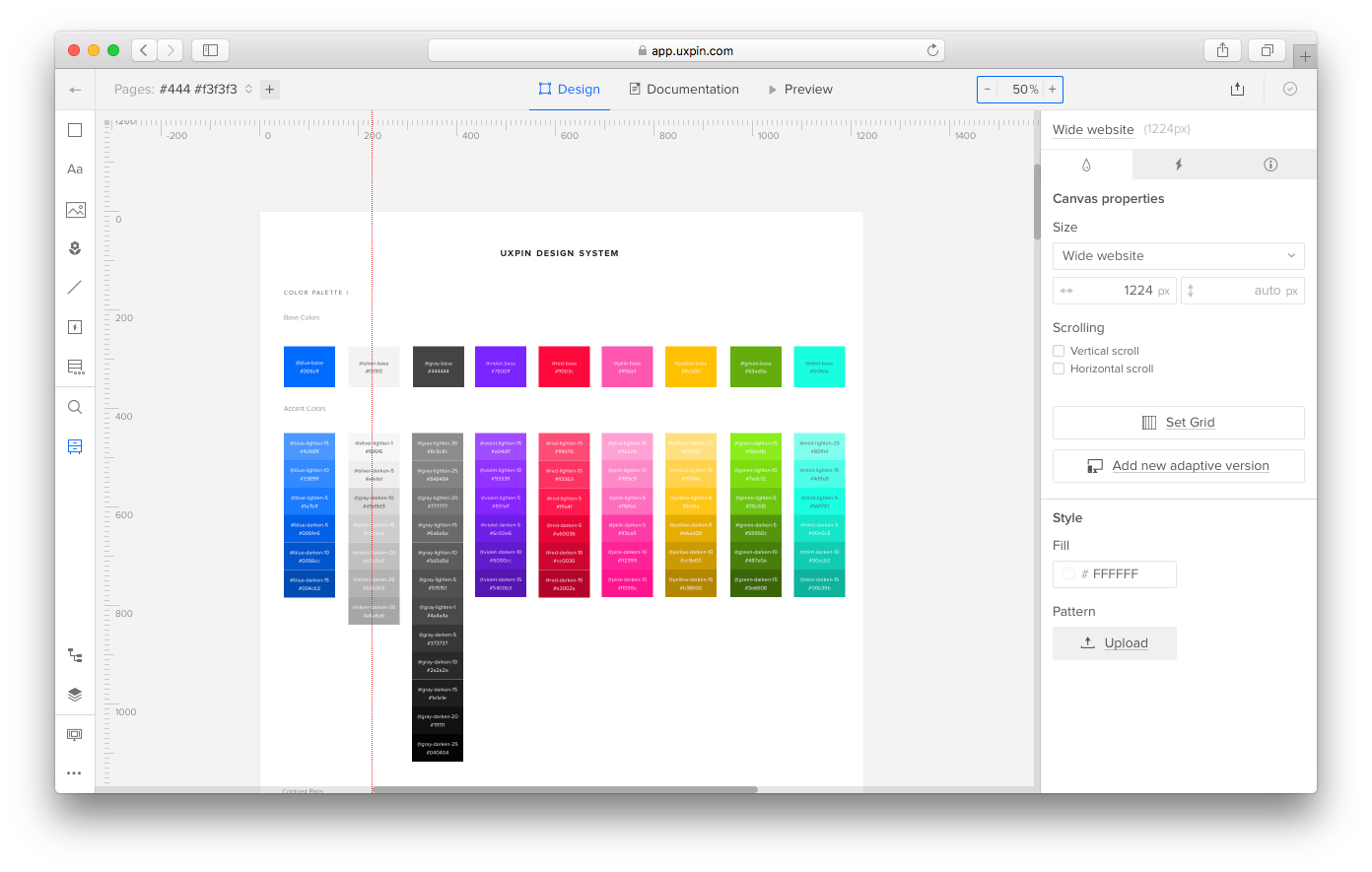Viewport: 1372px width, 872px height.
Task: Open the blue Design System libraries icon
Action: click(75, 446)
